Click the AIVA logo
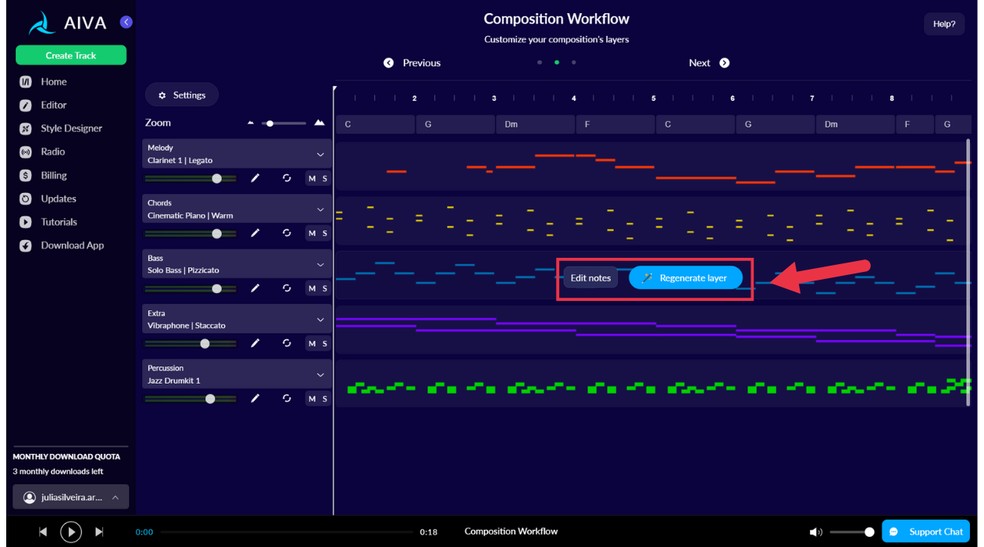Screen dimensions: 984x547 pos(68,23)
